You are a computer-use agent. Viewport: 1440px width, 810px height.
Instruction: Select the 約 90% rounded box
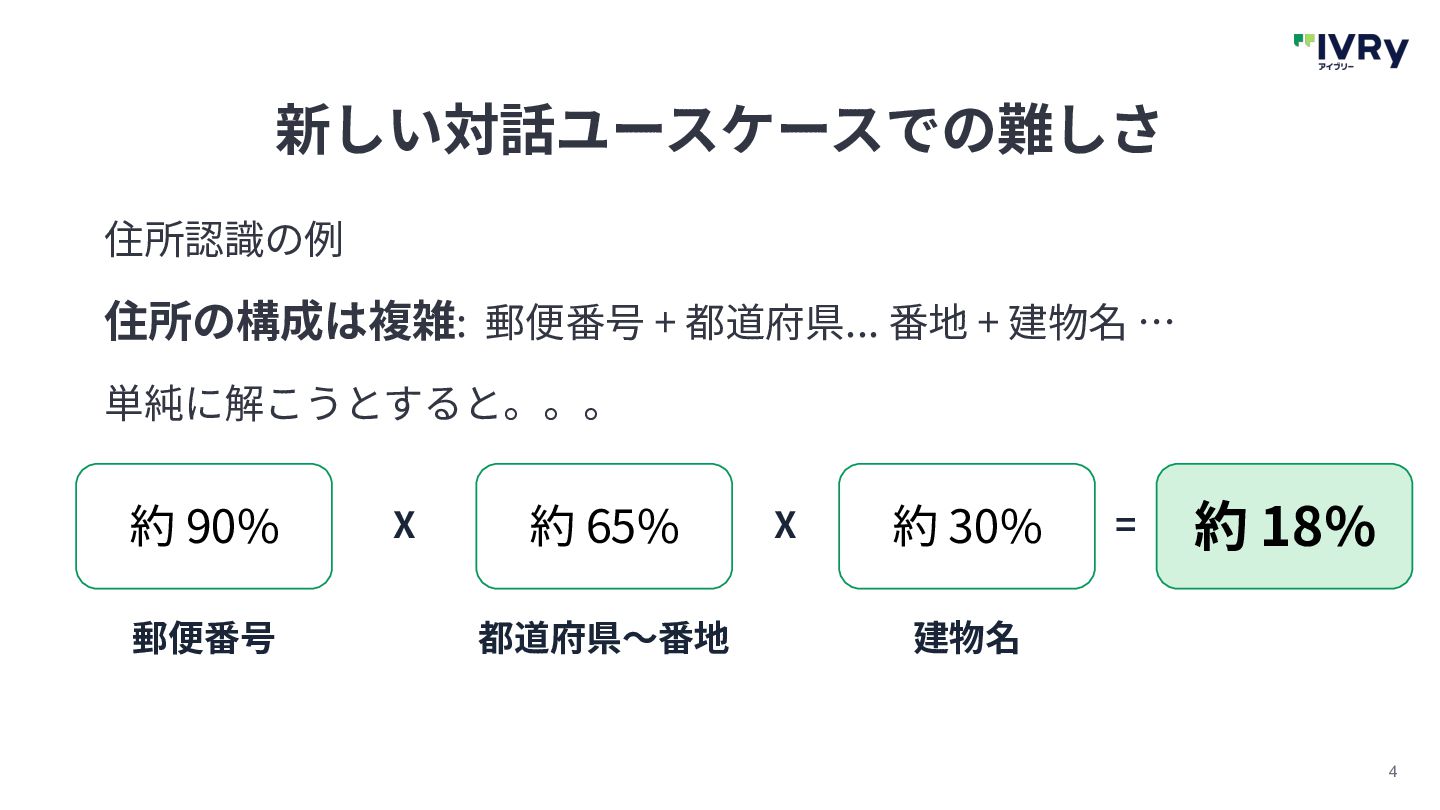click(x=204, y=526)
